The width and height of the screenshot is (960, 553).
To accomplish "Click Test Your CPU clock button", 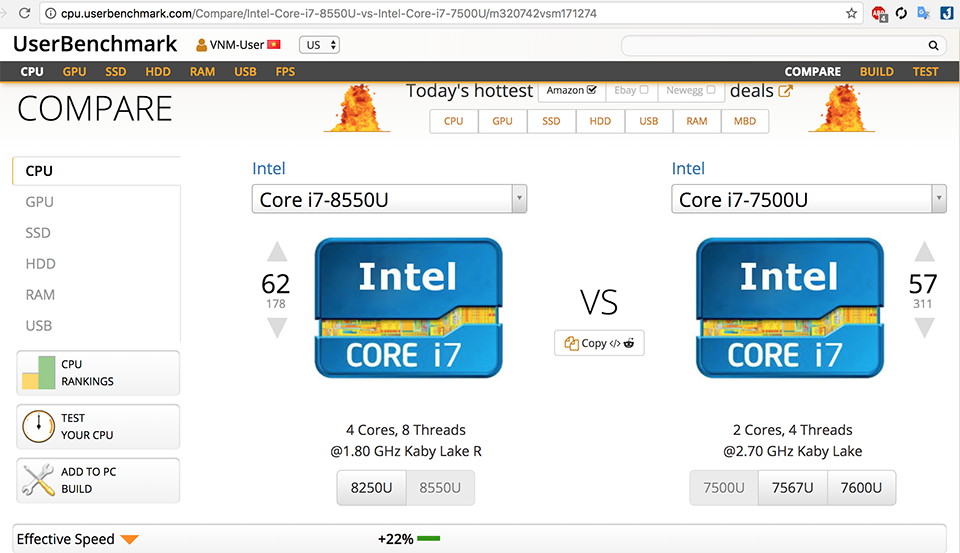I will (x=98, y=427).
